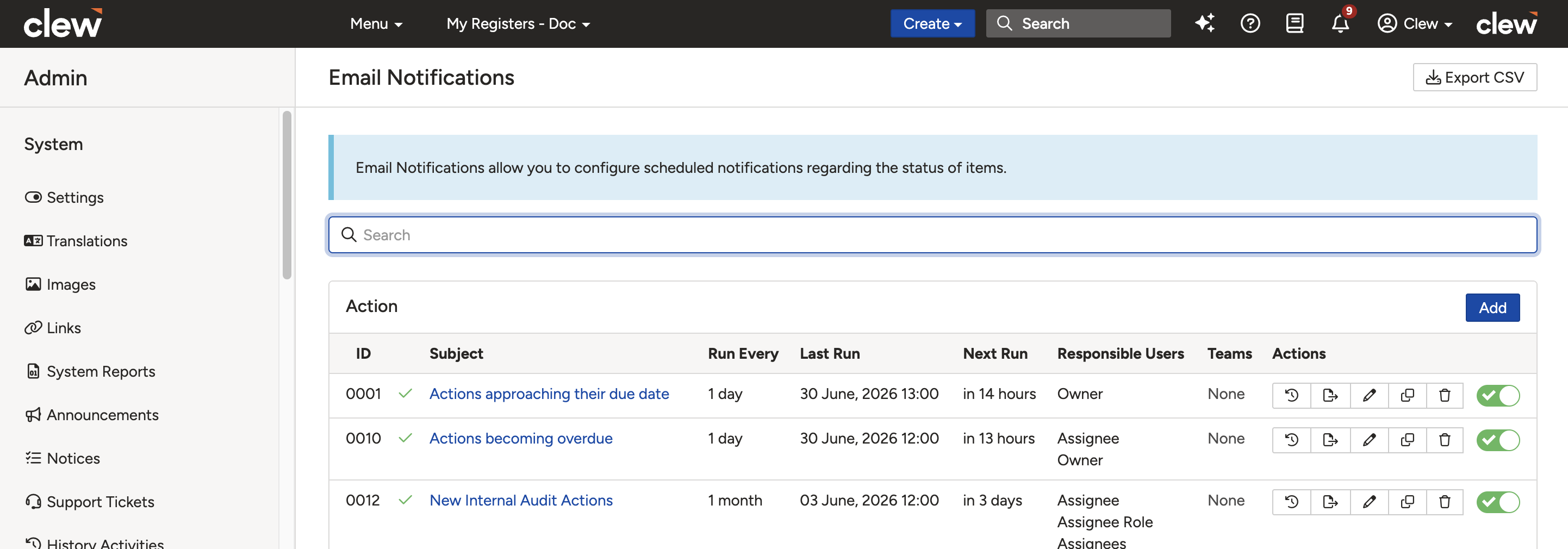Screen dimensions: 1568x549
Task: Focus the top navigation Search field
Action: point(1078,24)
